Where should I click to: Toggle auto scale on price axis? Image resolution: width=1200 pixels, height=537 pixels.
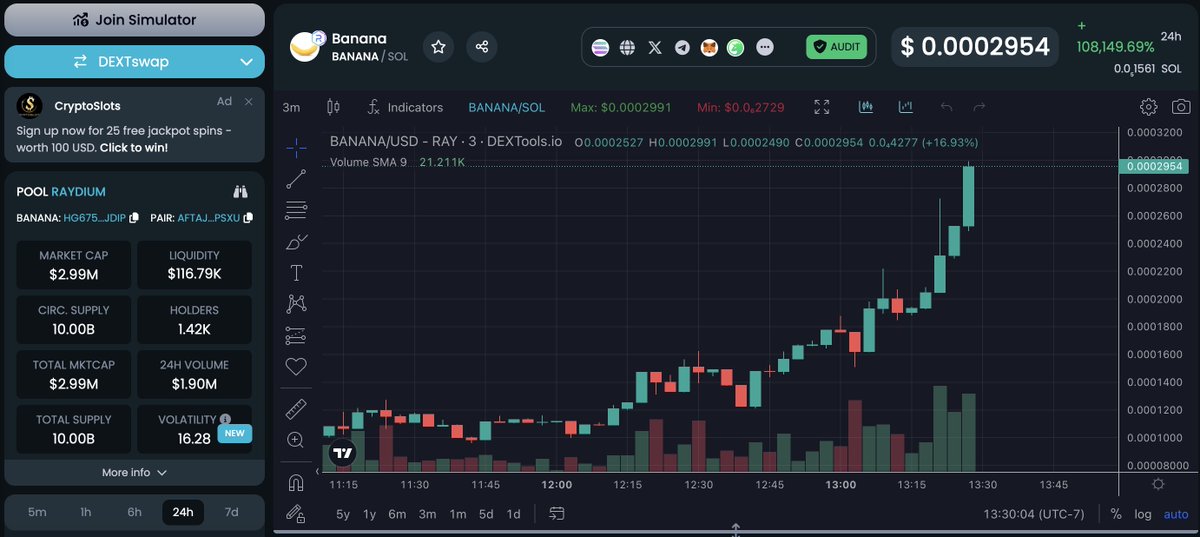click(1175, 514)
